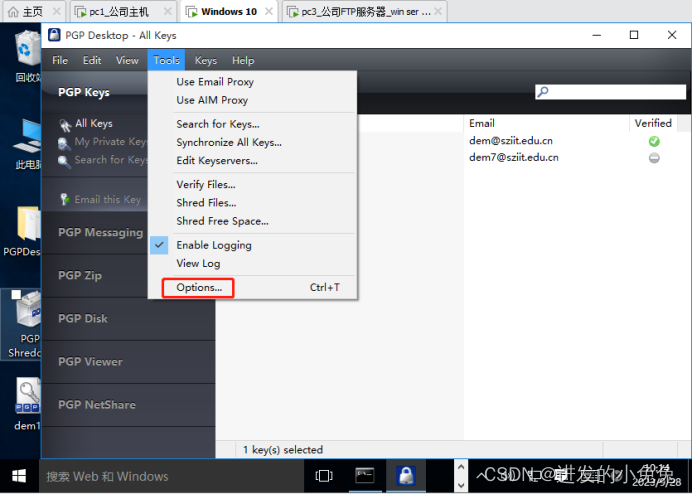692x494 pixels.
Task: Open the Keys menu
Action: click(x=206, y=60)
